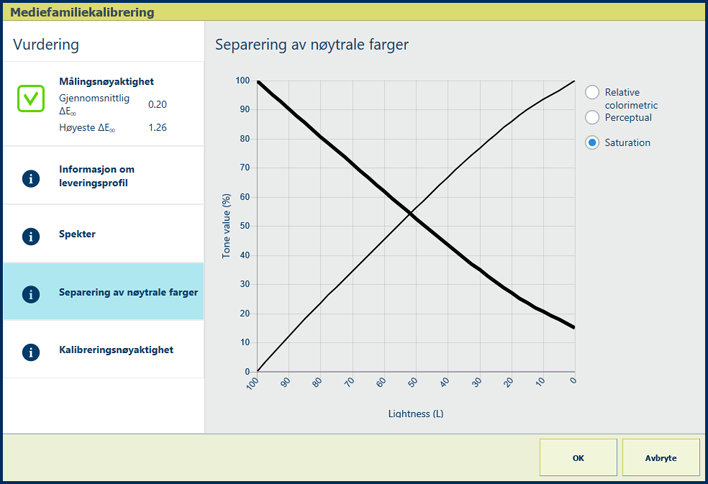Image resolution: width=708 pixels, height=484 pixels.
Task: Open the Målingsnøyaktighet section
Action: [x=104, y=104]
